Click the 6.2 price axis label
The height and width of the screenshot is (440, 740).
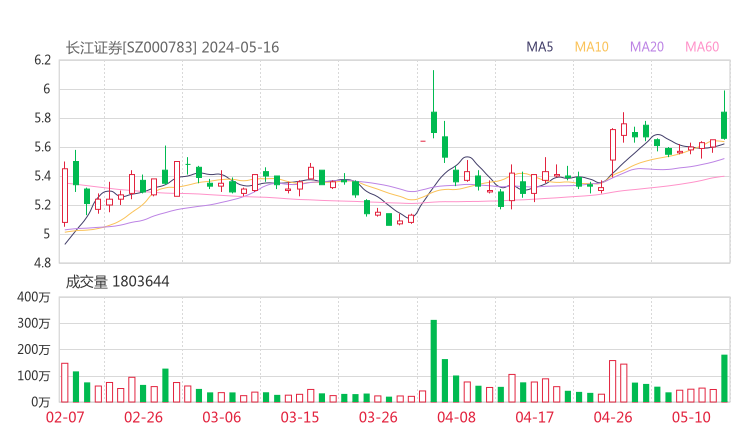[x=42, y=60]
